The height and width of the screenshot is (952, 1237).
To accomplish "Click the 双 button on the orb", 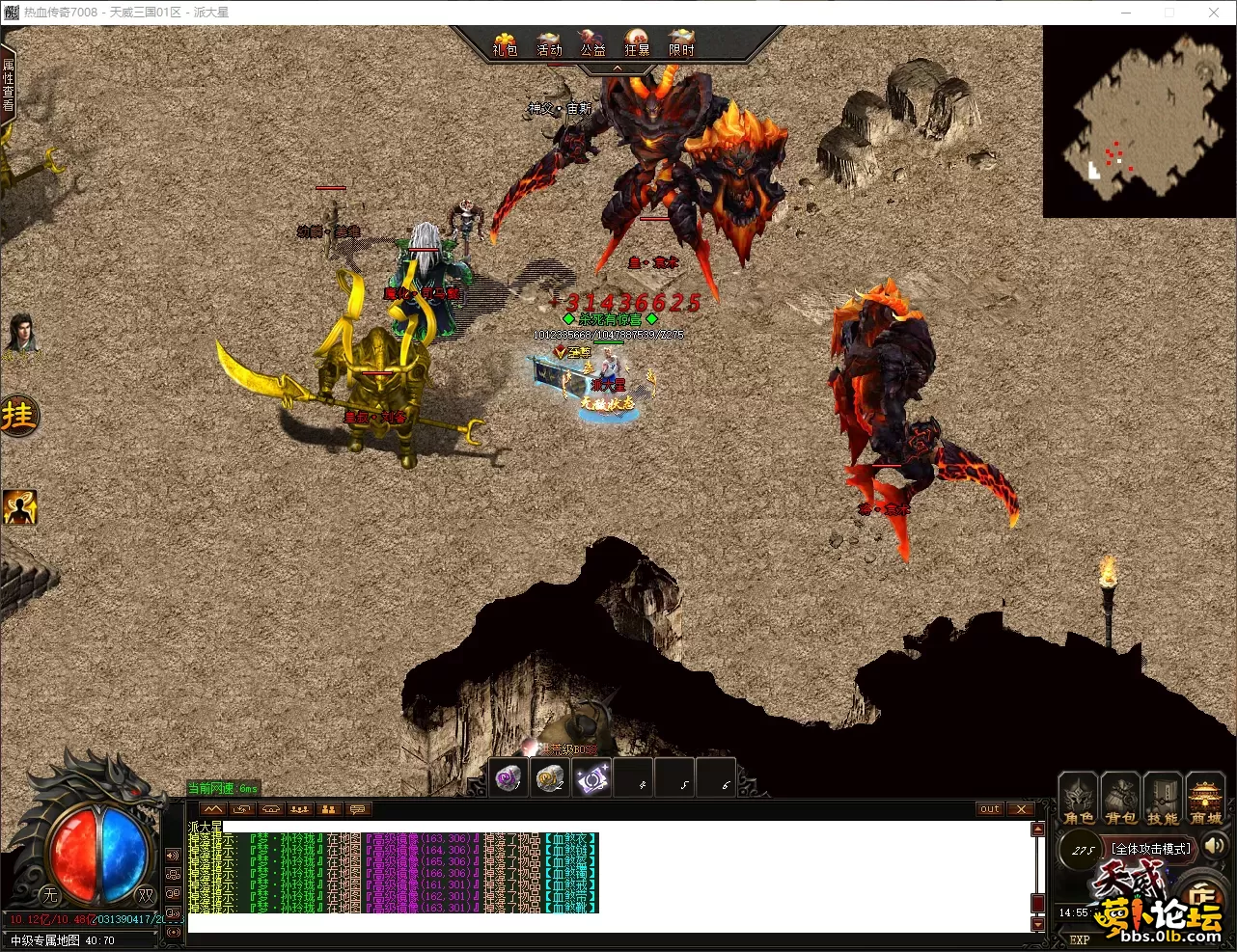I will (x=144, y=895).
